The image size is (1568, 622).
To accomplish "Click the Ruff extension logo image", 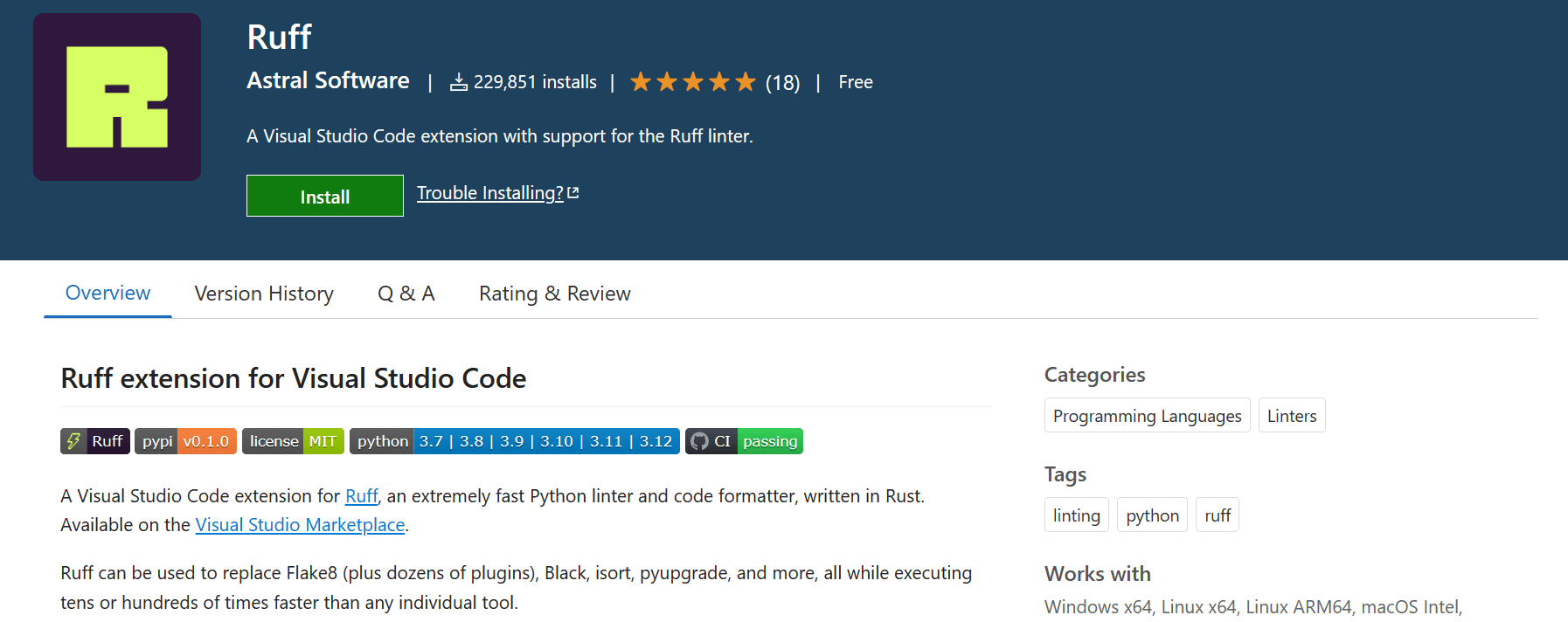I will point(117,97).
